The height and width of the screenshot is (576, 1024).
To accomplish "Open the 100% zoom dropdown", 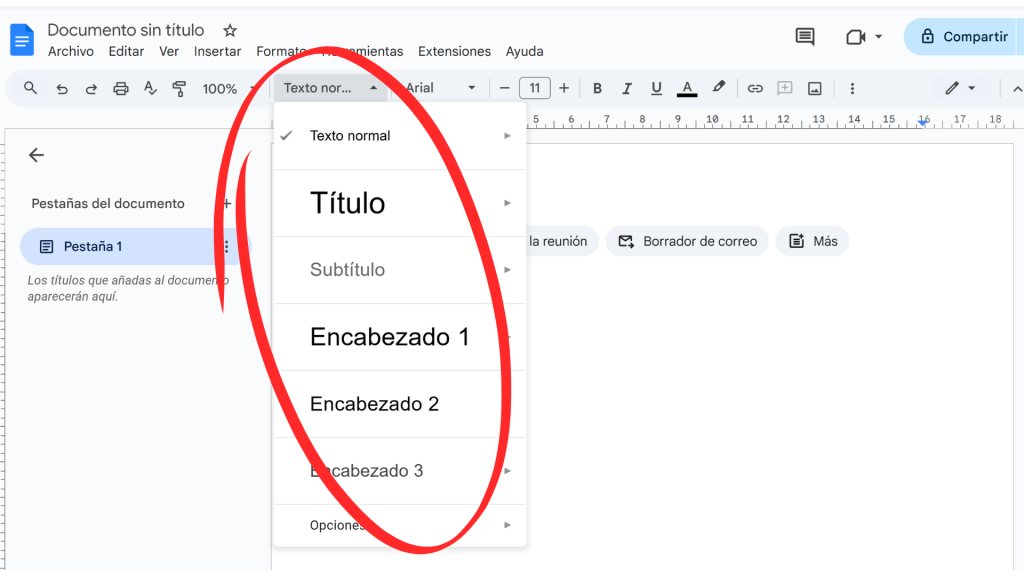I will pos(227,88).
